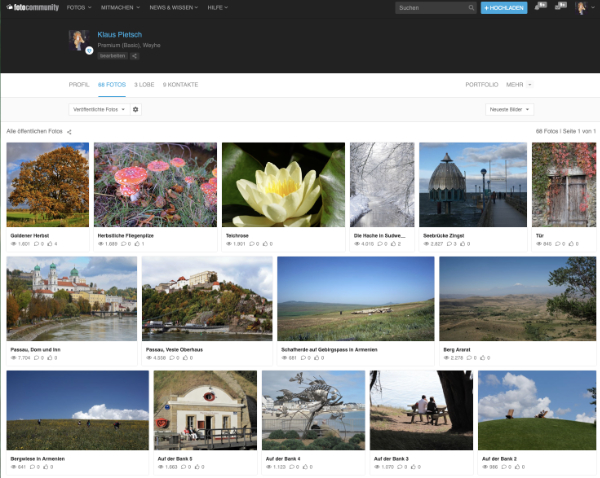
Task: Switch to the 'PROFIL' tab
Action: [79, 85]
